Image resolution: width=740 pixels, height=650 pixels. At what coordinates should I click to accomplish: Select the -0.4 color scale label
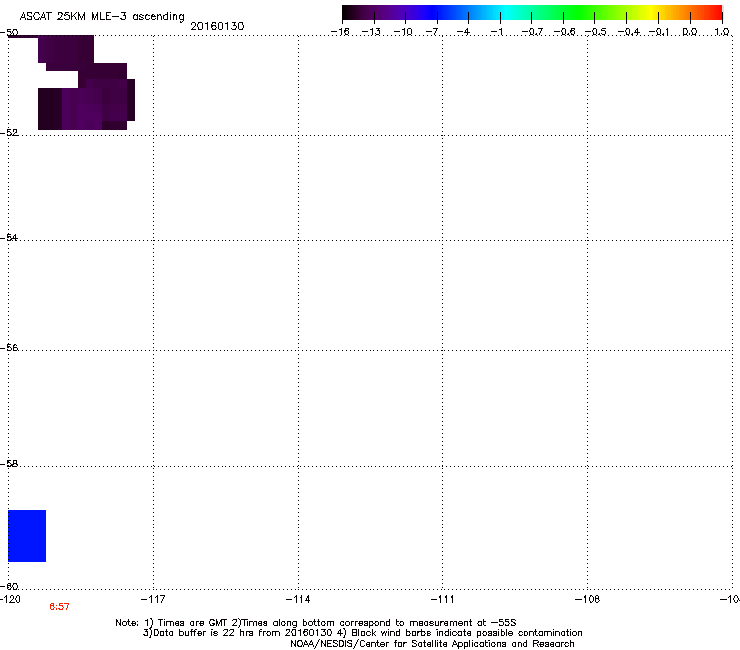[629, 32]
